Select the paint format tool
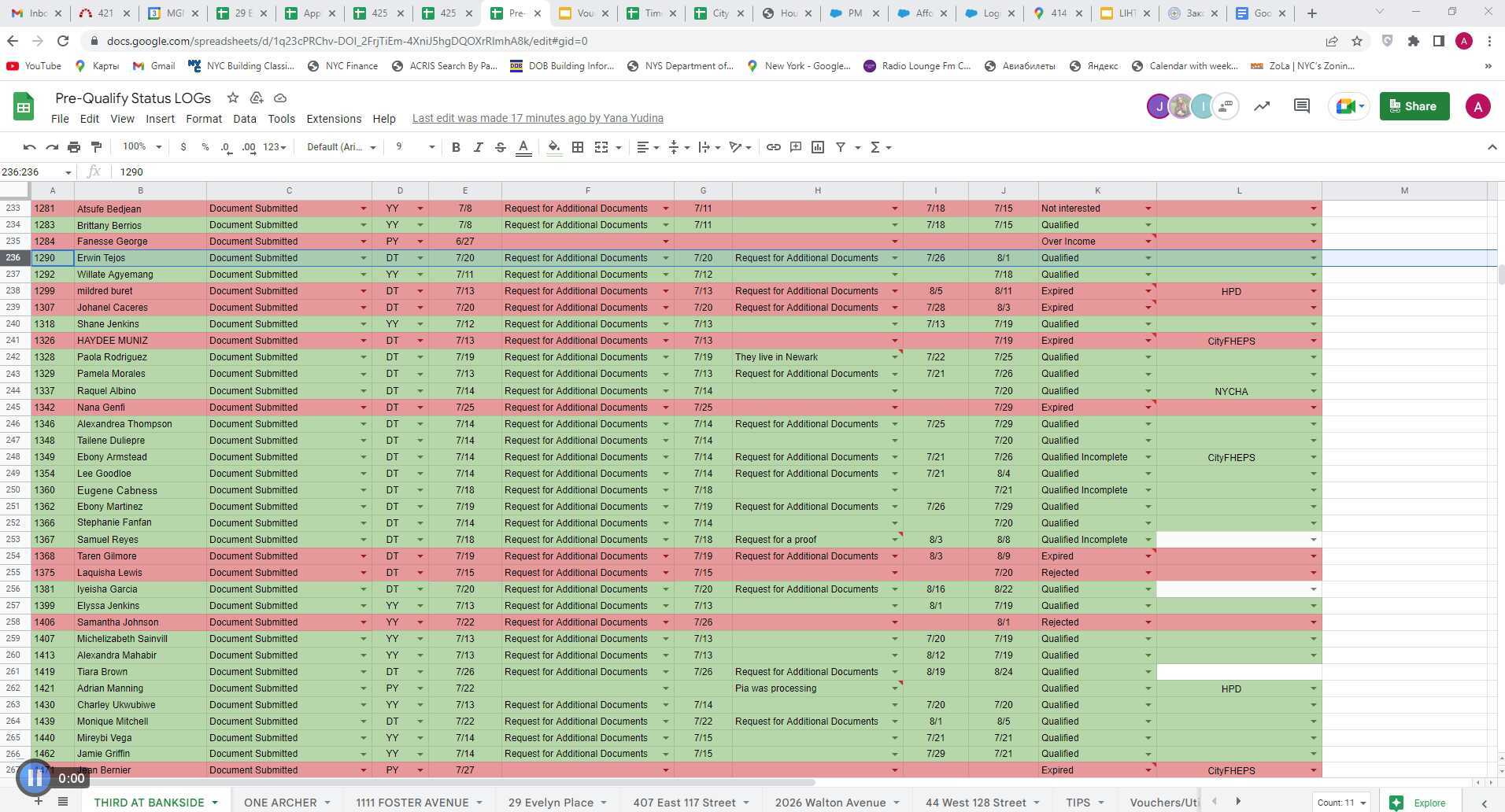The image size is (1505, 812). coord(96,147)
